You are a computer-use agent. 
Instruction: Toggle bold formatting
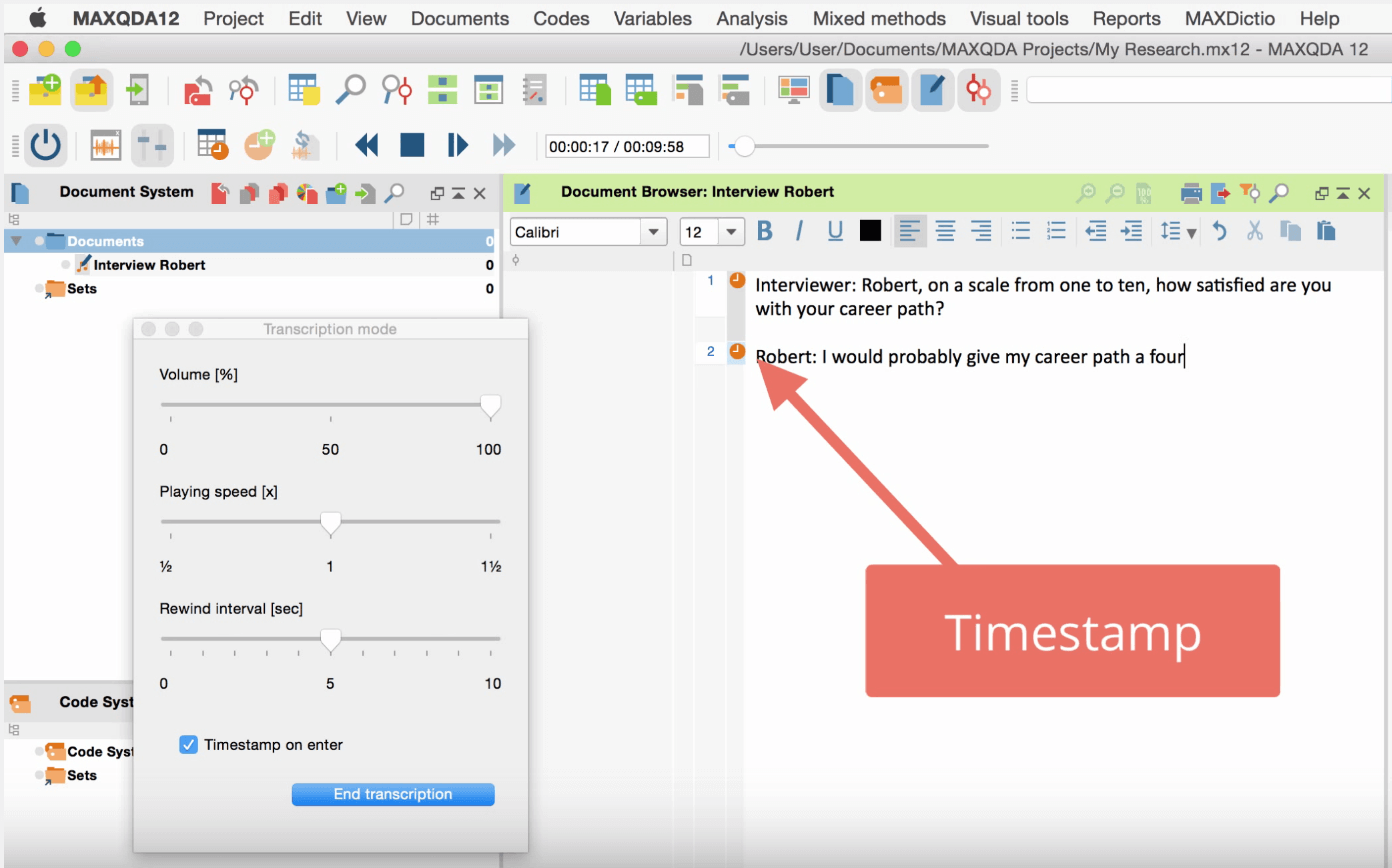(765, 232)
